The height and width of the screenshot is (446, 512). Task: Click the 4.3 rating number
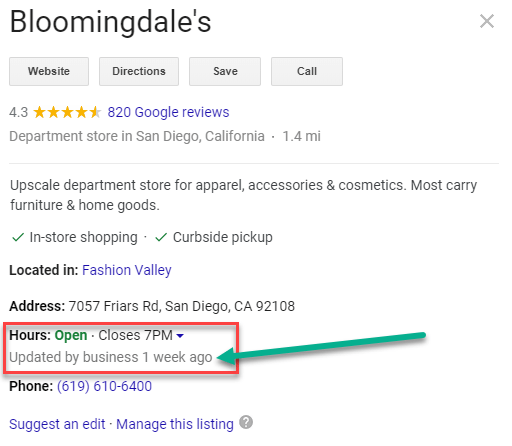(19, 112)
